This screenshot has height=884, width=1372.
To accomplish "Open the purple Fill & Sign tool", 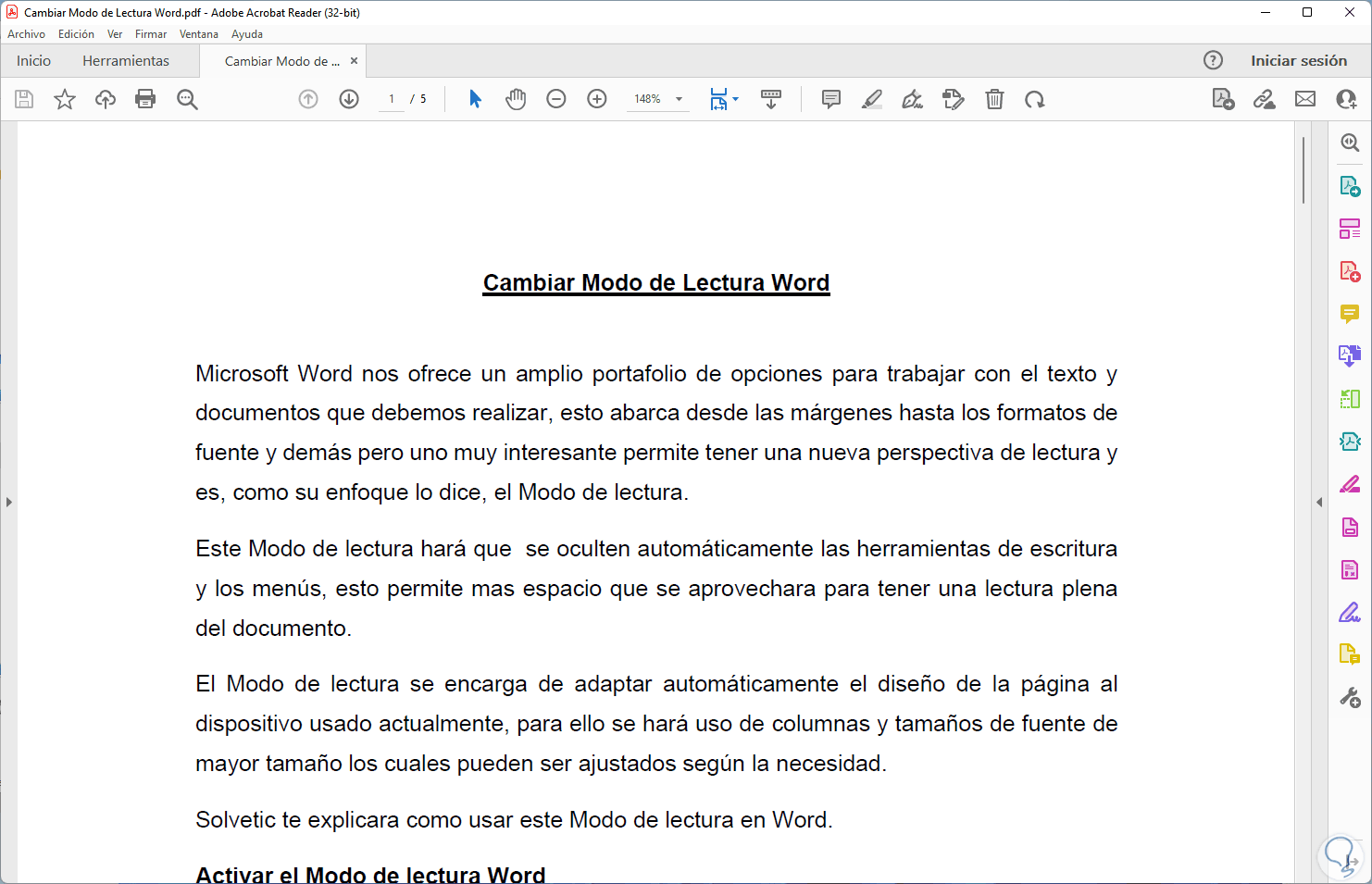I will tap(1351, 612).
